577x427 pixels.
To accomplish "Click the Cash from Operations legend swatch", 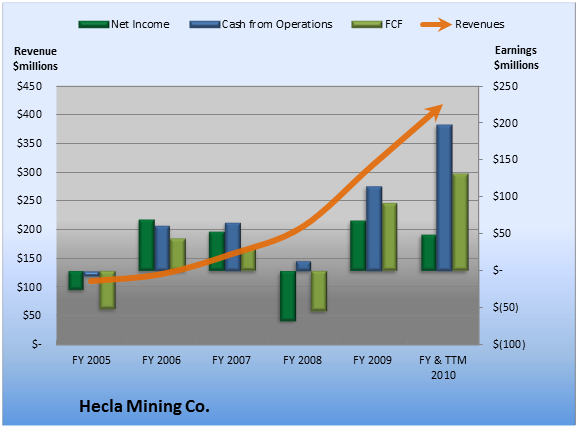I will (x=205, y=25).
